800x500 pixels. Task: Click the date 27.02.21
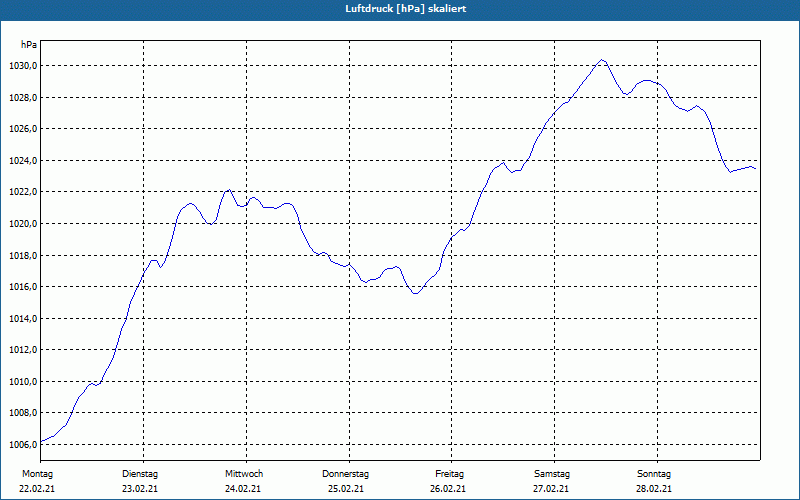[x=551, y=489]
